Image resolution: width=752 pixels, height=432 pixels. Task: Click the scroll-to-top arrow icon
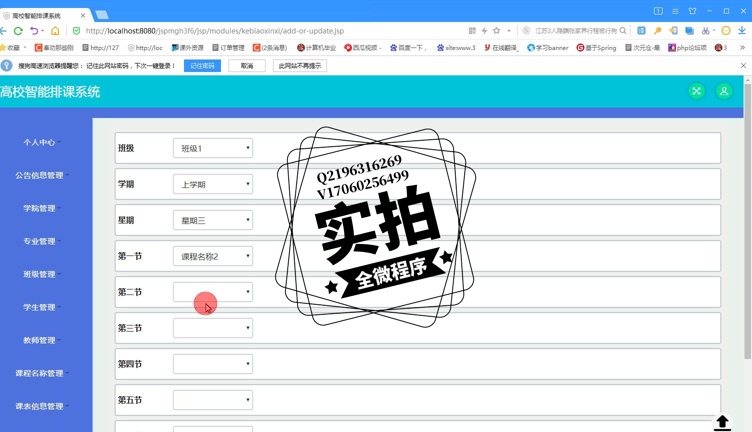pyautogui.click(x=722, y=422)
